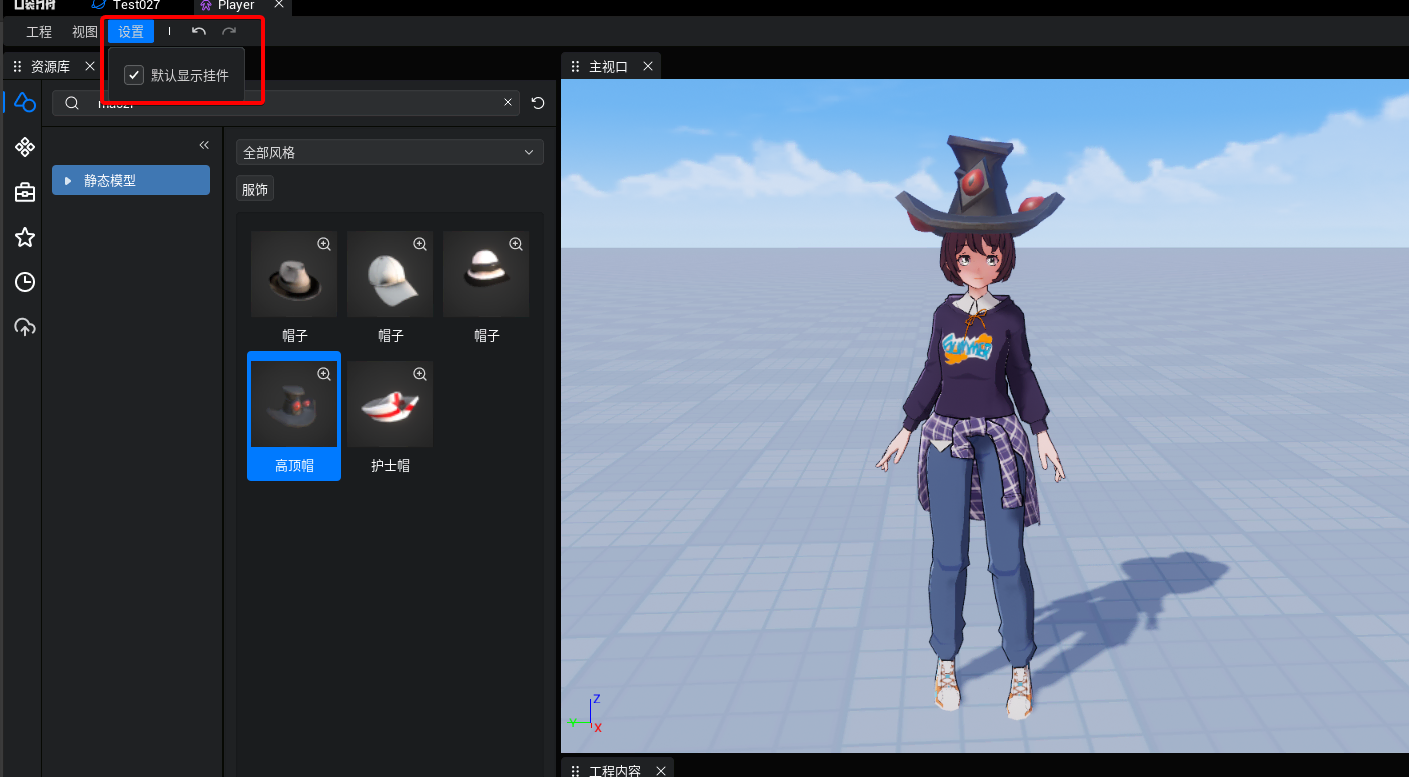Close the Player tab
Screen dimensions: 1409x777
pyautogui.click(x=279, y=5)
